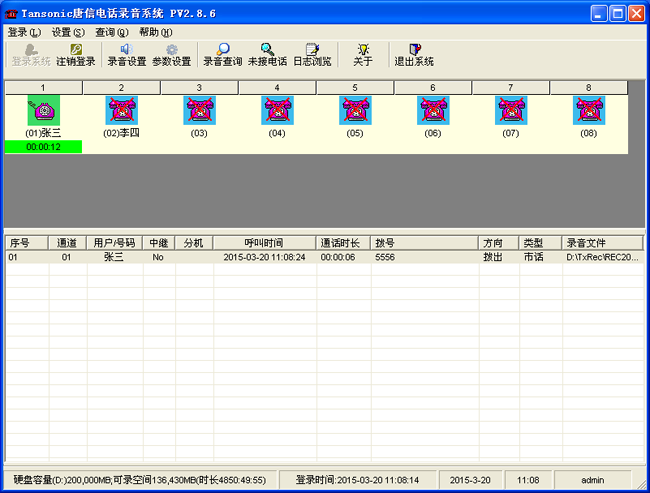Image resolution: width=650 pixels, height=493 pixels.
Task: Select channel (05) phone icon
Action: 355,110
